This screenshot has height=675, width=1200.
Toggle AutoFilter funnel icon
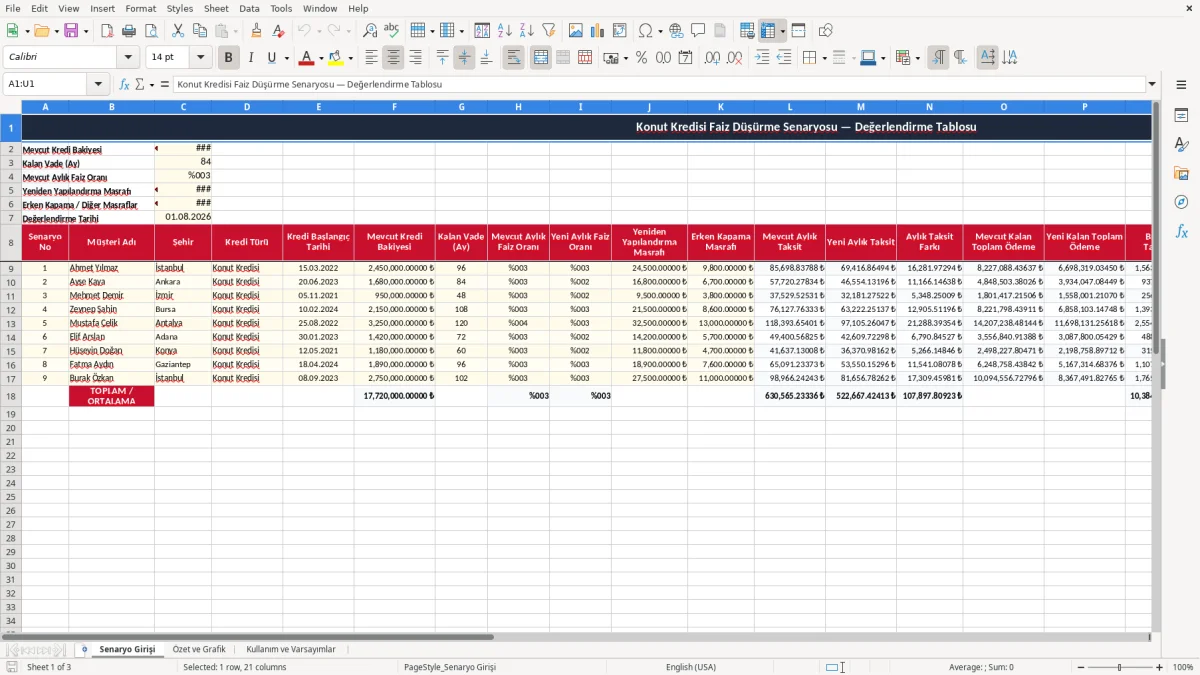549,31
